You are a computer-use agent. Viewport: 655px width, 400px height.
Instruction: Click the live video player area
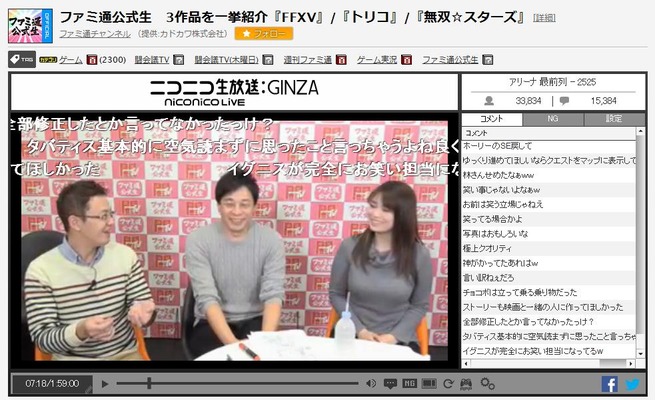[234, 241]
